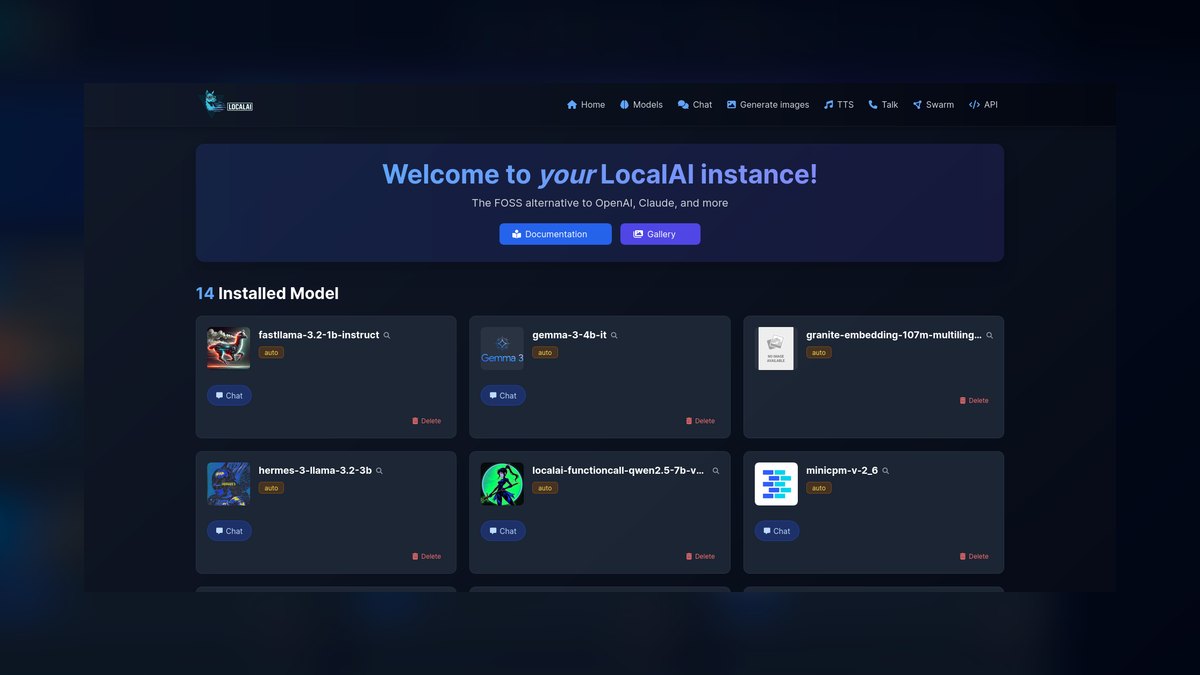
Task: Click the minicpm-v-2_6 model thumbnail
Action: click(x=776, y=484)
